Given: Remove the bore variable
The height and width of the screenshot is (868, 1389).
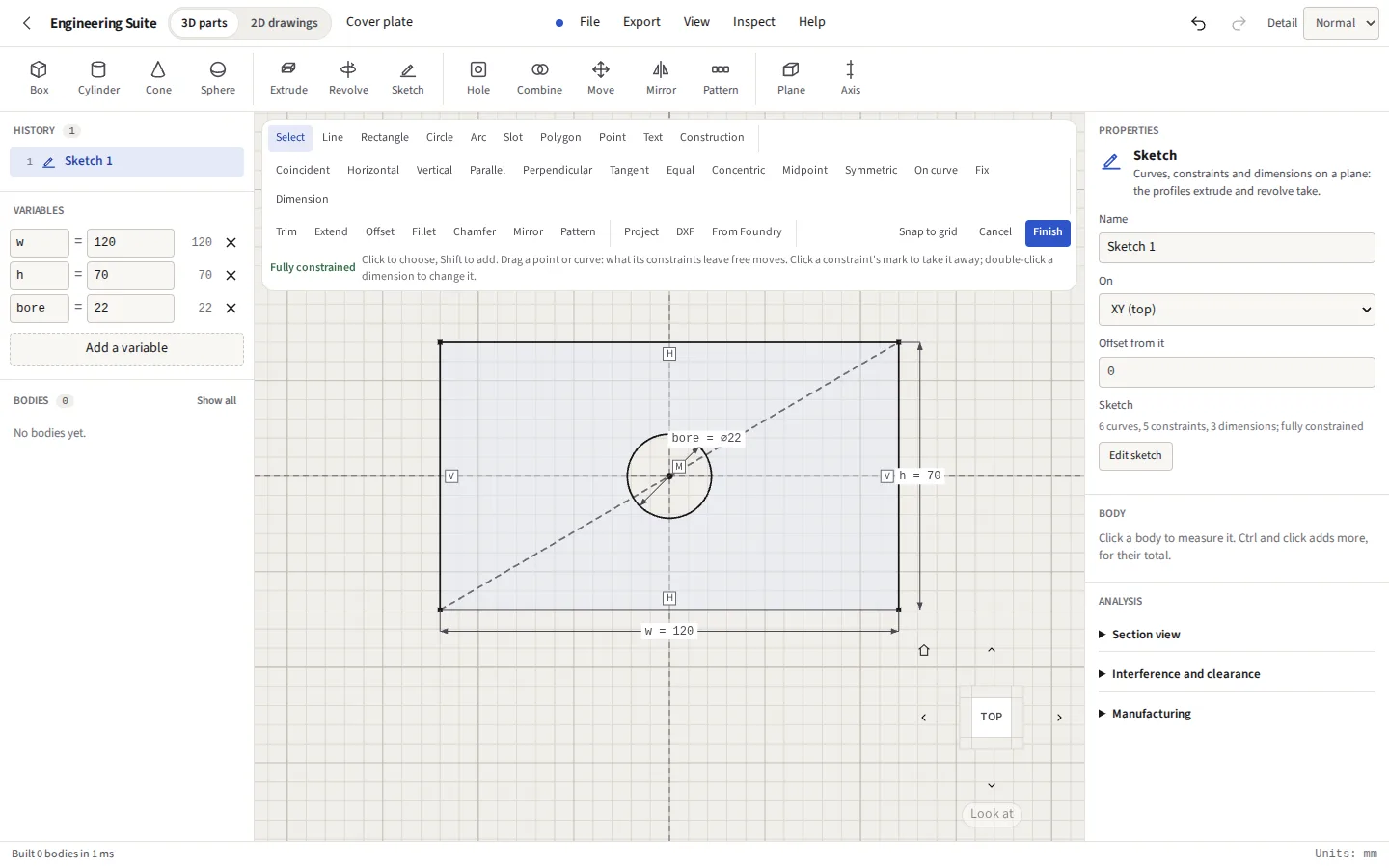Looking at the screenshot, I should point(231,309).
